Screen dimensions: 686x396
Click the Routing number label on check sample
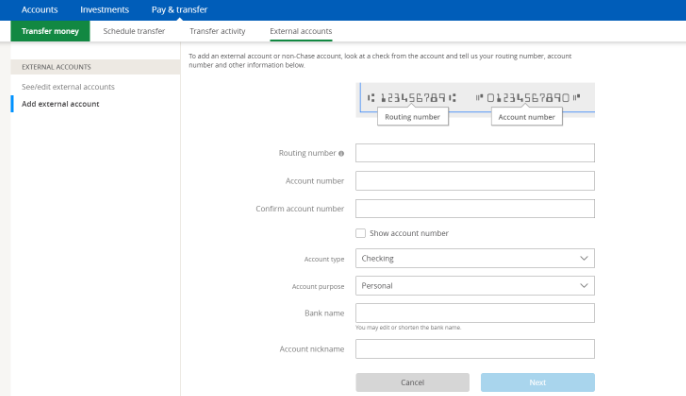(413, 117)
